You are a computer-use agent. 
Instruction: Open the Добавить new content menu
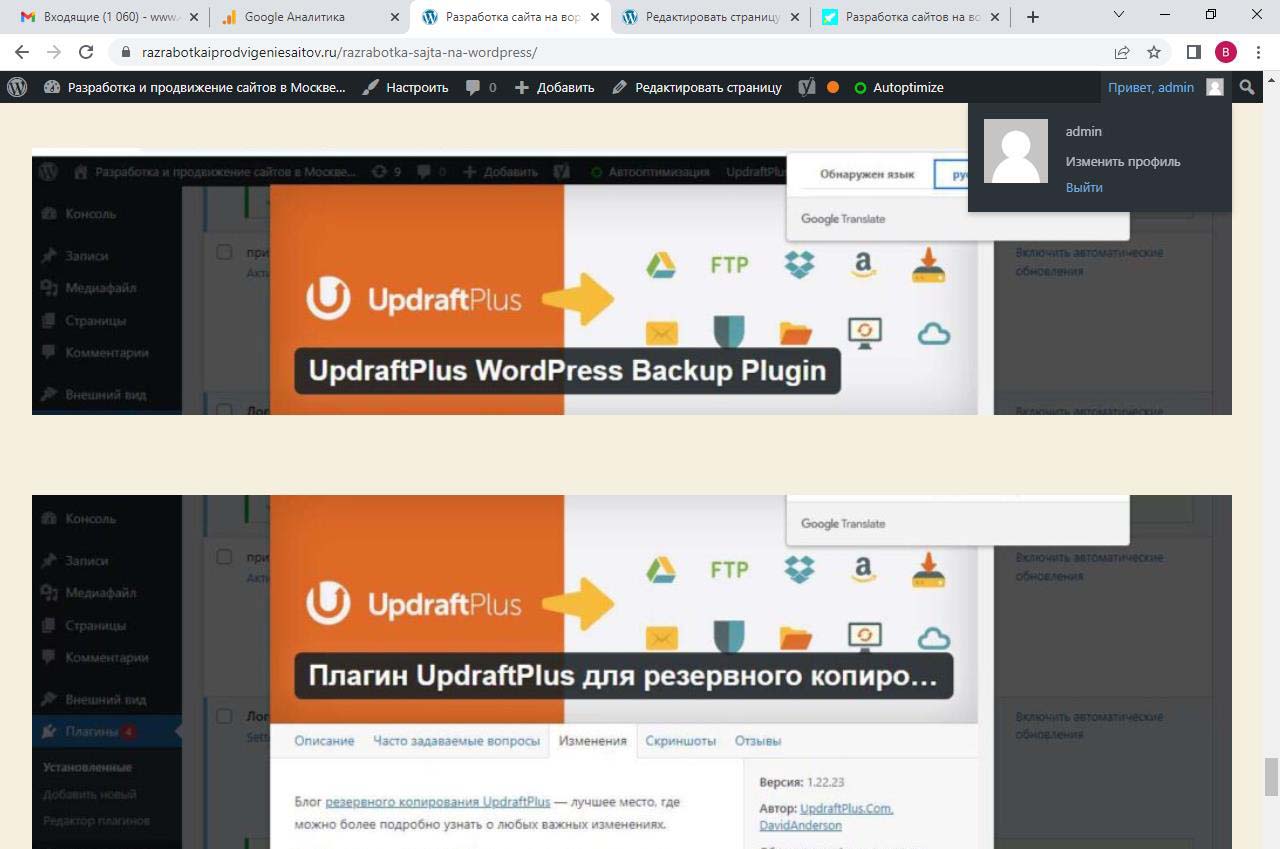point(554,87)
